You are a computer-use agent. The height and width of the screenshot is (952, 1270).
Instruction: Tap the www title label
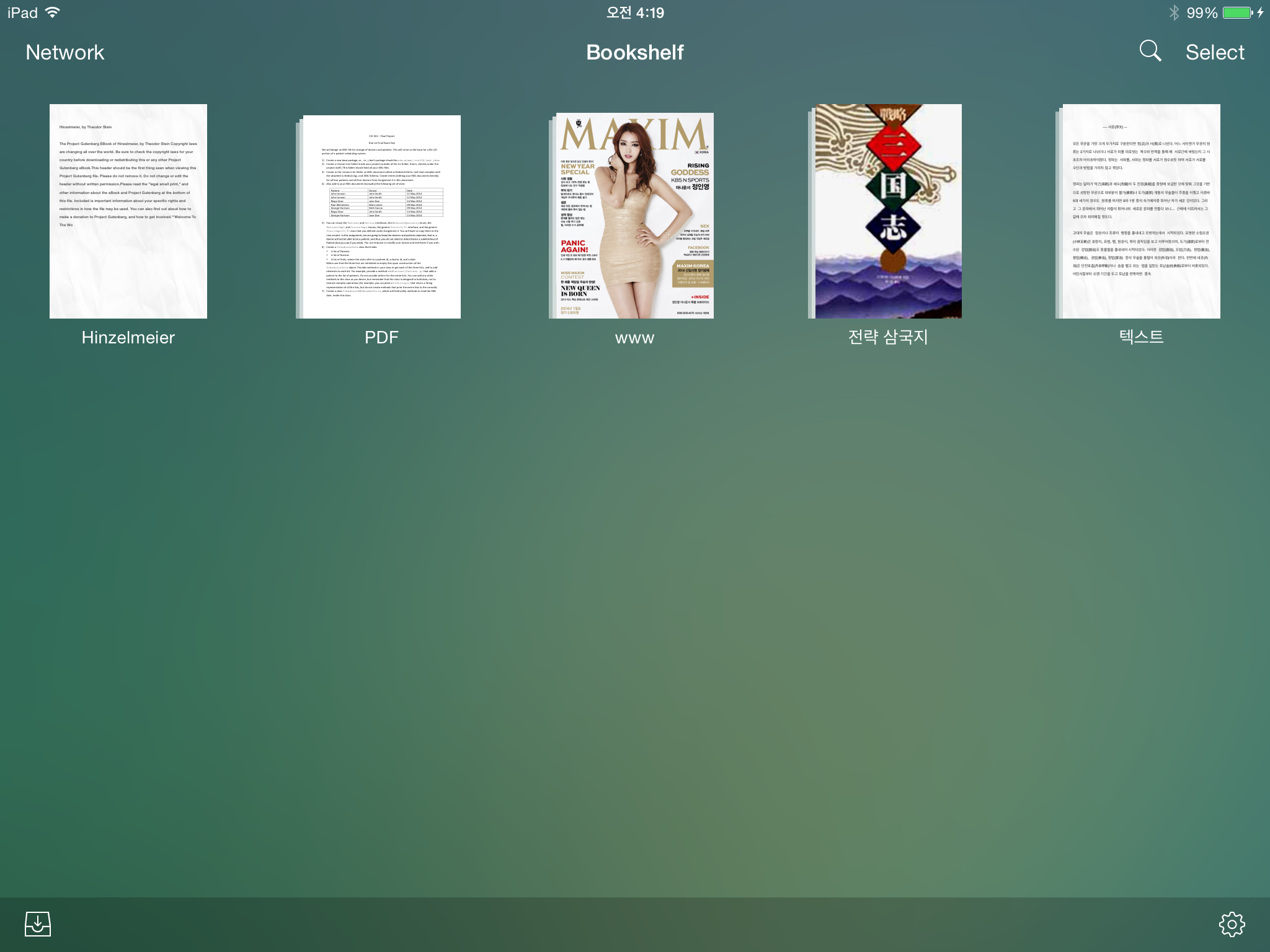click(x=634, y=338)
